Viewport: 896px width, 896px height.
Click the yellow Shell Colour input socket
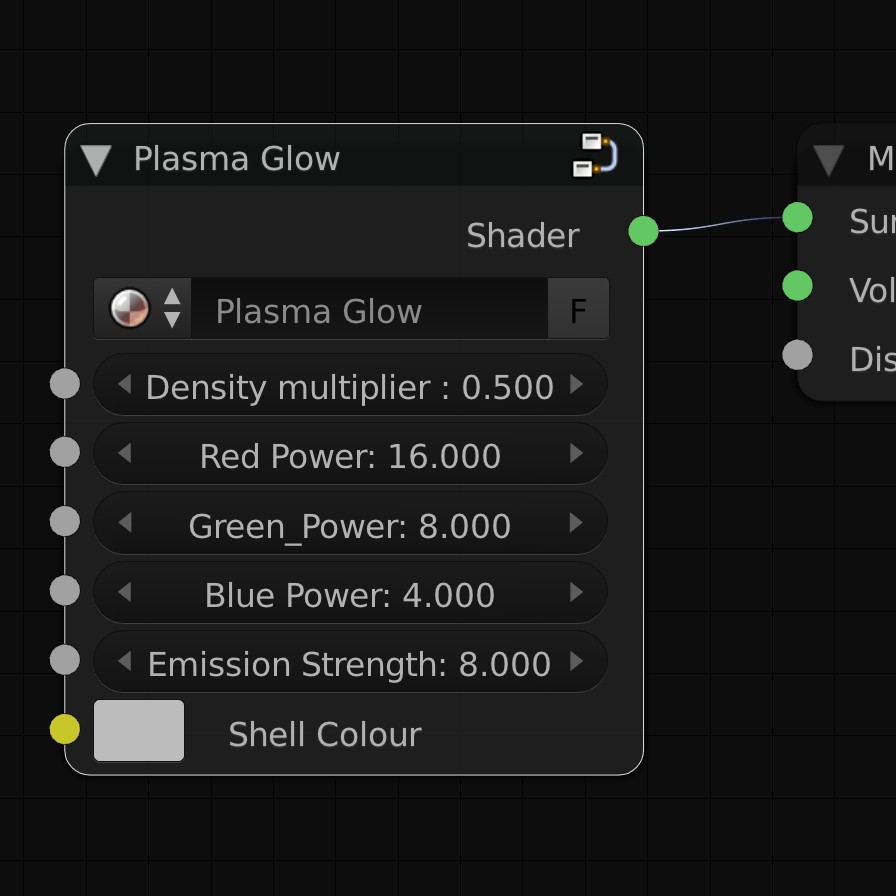coord(64,728)
